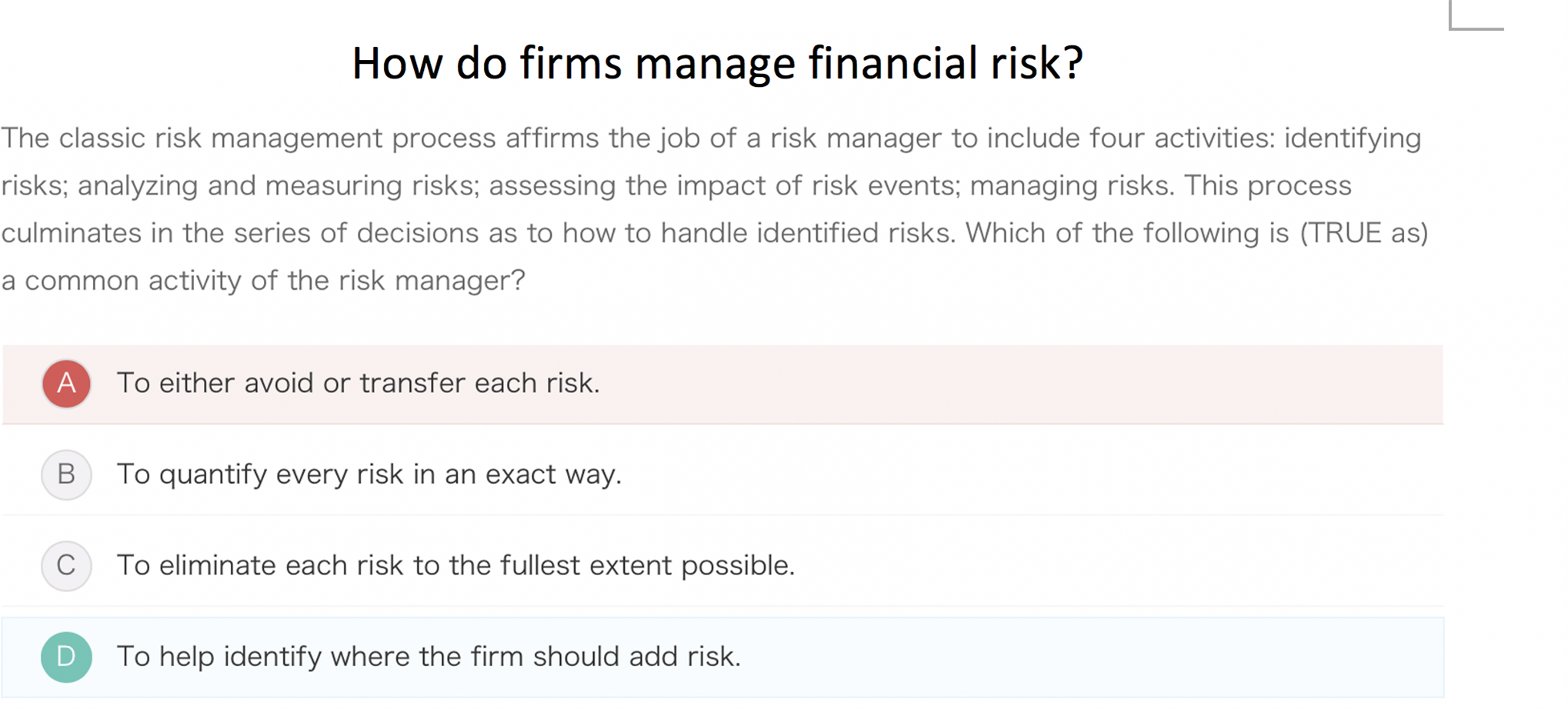Select the green D answer circle
Image resolution: width=1568 pixels, height=709 pixels.
coord(66,657)
